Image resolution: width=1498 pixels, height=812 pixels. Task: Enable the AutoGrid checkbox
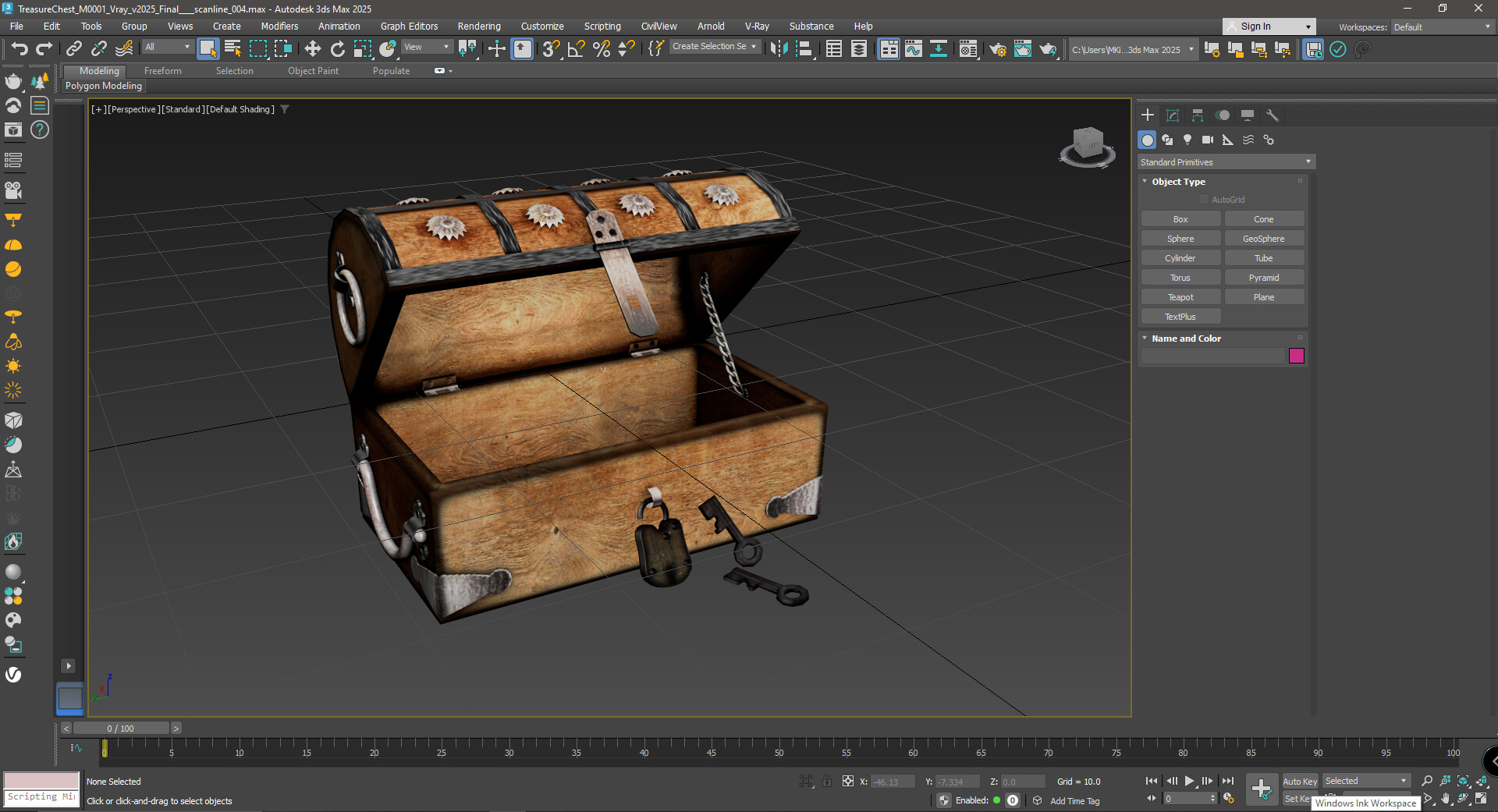coord(1204,199)
